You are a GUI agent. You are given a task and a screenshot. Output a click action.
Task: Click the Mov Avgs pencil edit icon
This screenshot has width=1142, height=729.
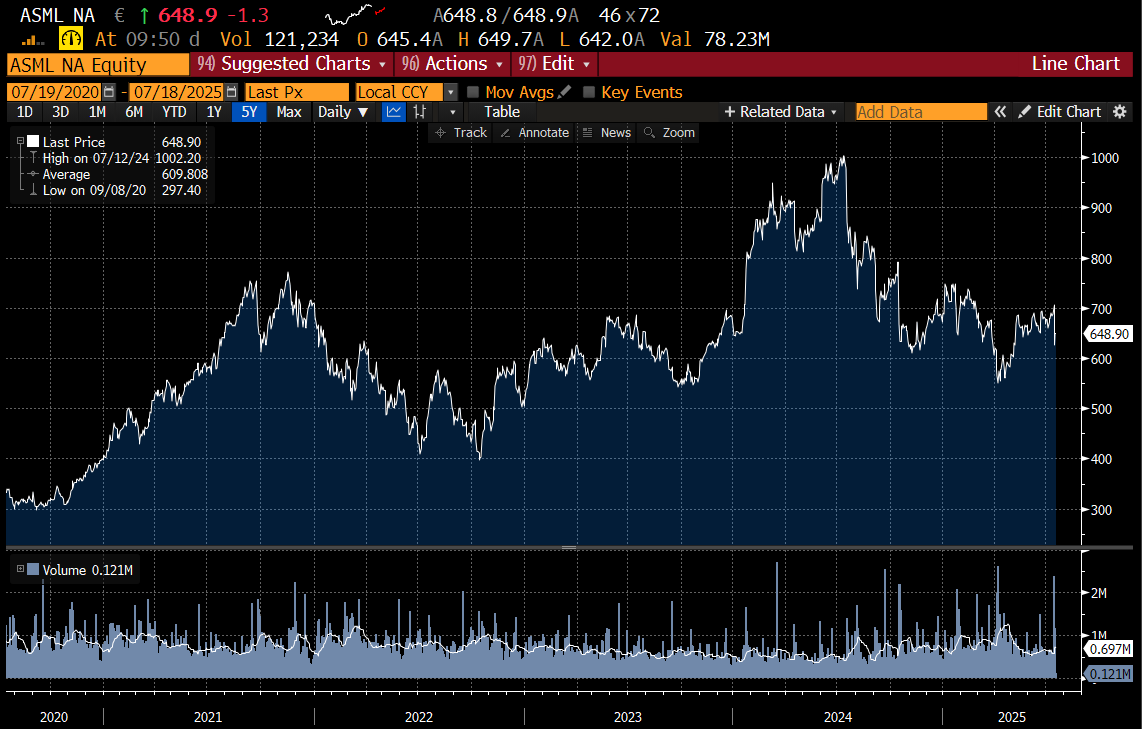[564, 92]
